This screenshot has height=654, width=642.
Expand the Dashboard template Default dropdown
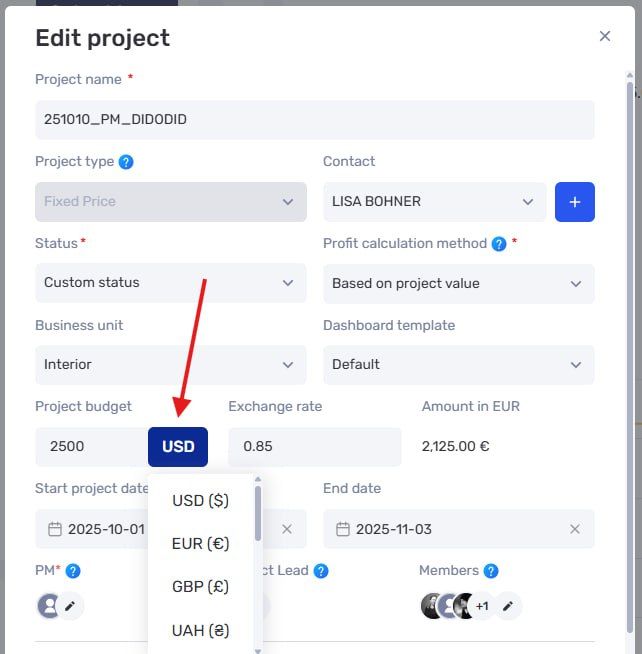(459, 365)
